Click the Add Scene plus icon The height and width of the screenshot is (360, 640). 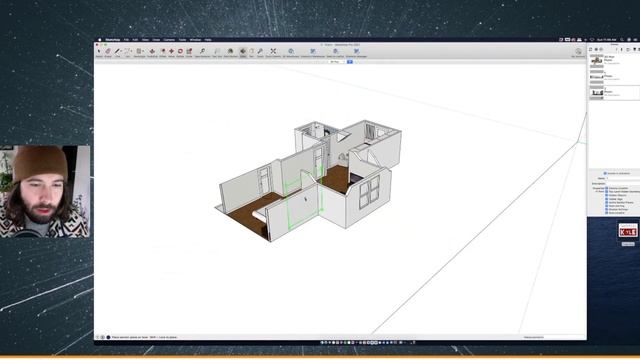click(596, 49)
